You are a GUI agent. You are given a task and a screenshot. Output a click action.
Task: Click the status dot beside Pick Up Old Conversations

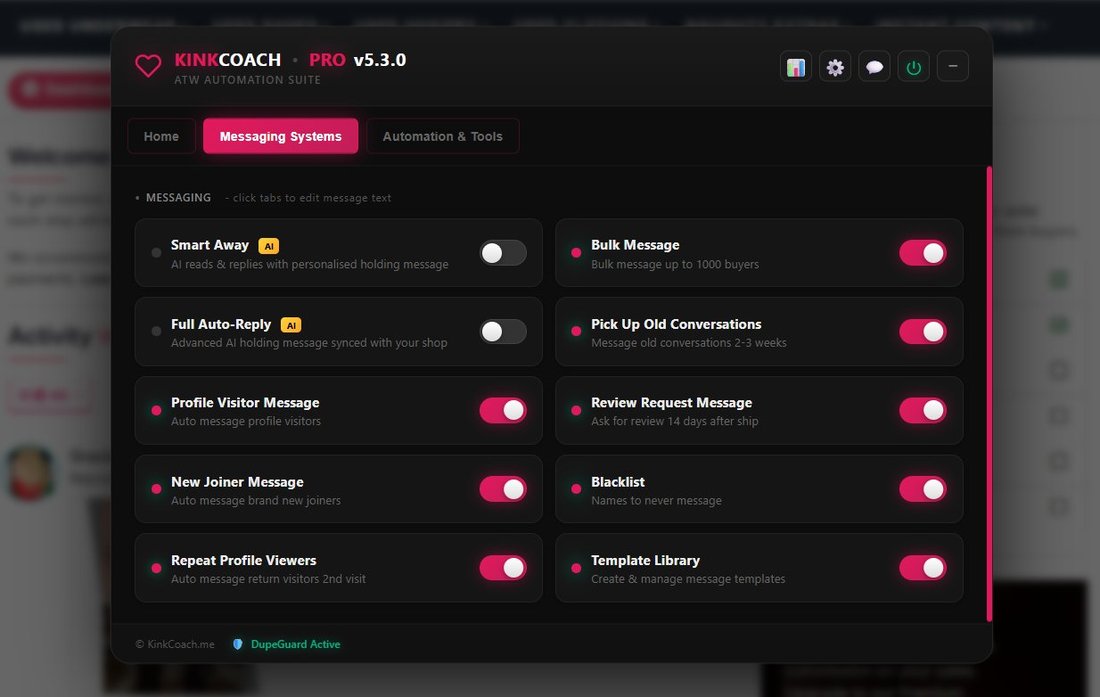(576, 331)
